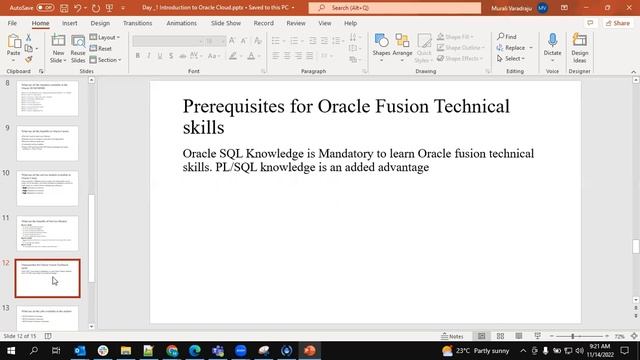This screenshot has width=640, height=360.
Task: Toggle ribbon display options icon
Action: pyautogui.click(x=564, y=8)
